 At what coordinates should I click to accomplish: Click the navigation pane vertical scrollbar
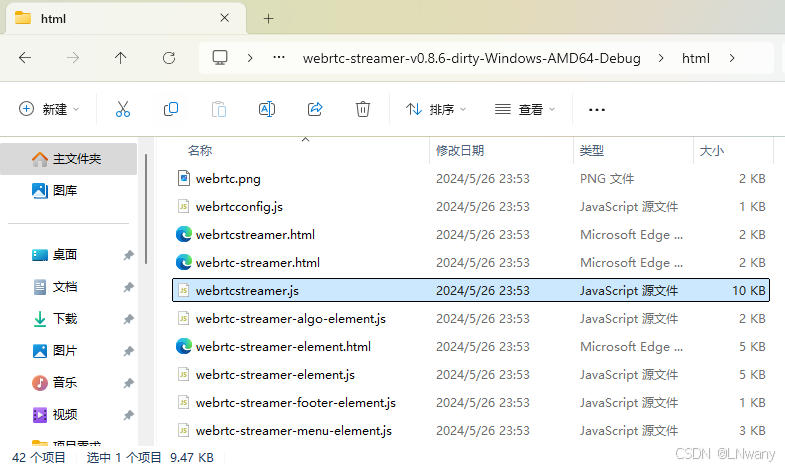[x=146, y=209]
